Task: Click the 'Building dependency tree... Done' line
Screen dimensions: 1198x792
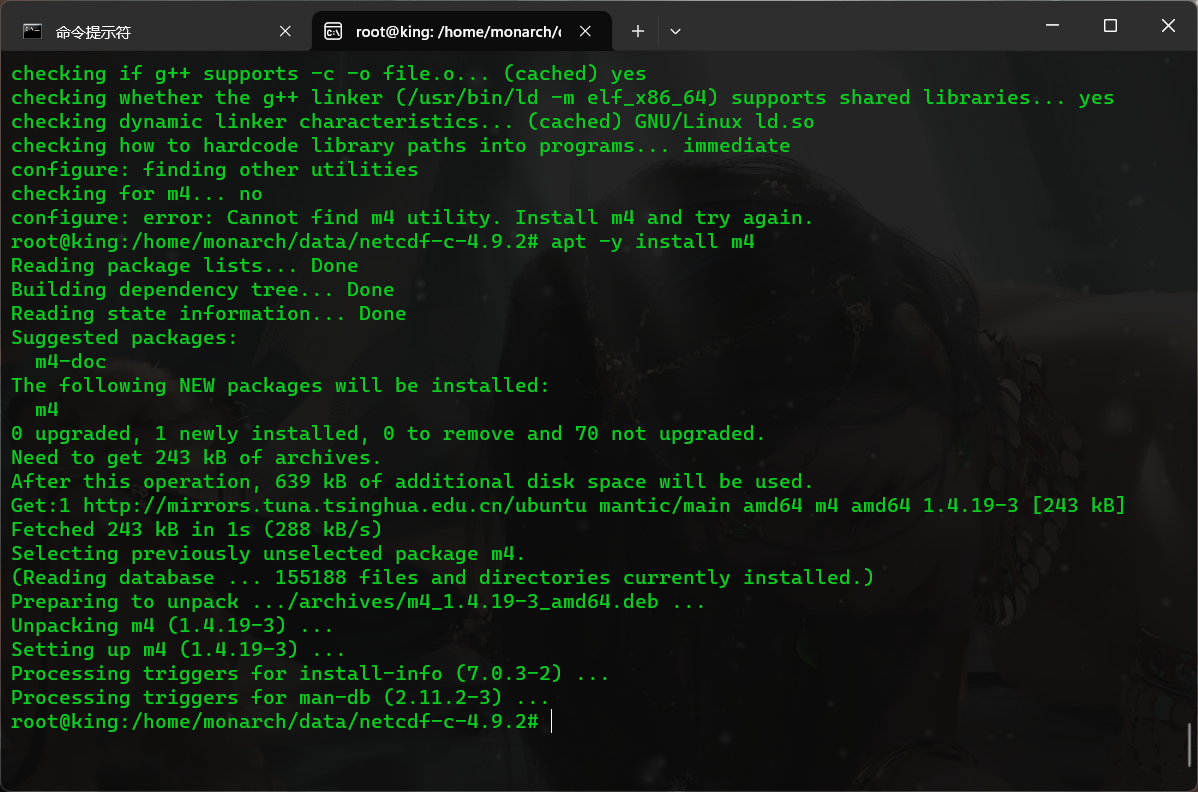Action: (x=202, y=289)
